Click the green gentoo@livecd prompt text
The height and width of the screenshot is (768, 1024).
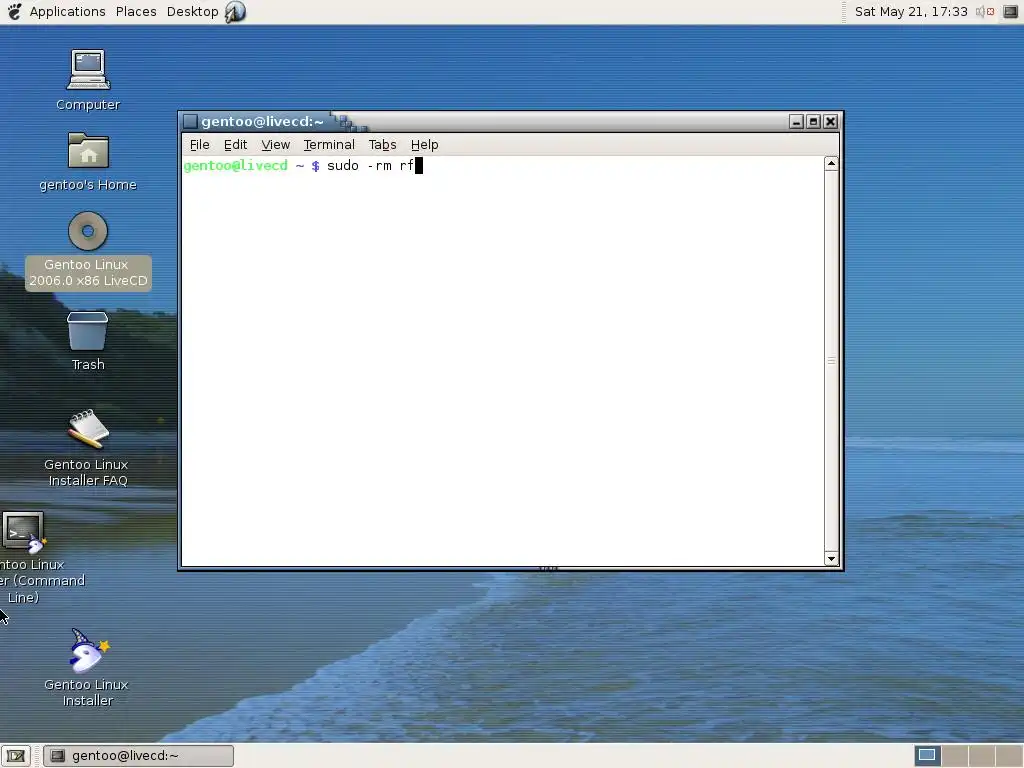235,166
